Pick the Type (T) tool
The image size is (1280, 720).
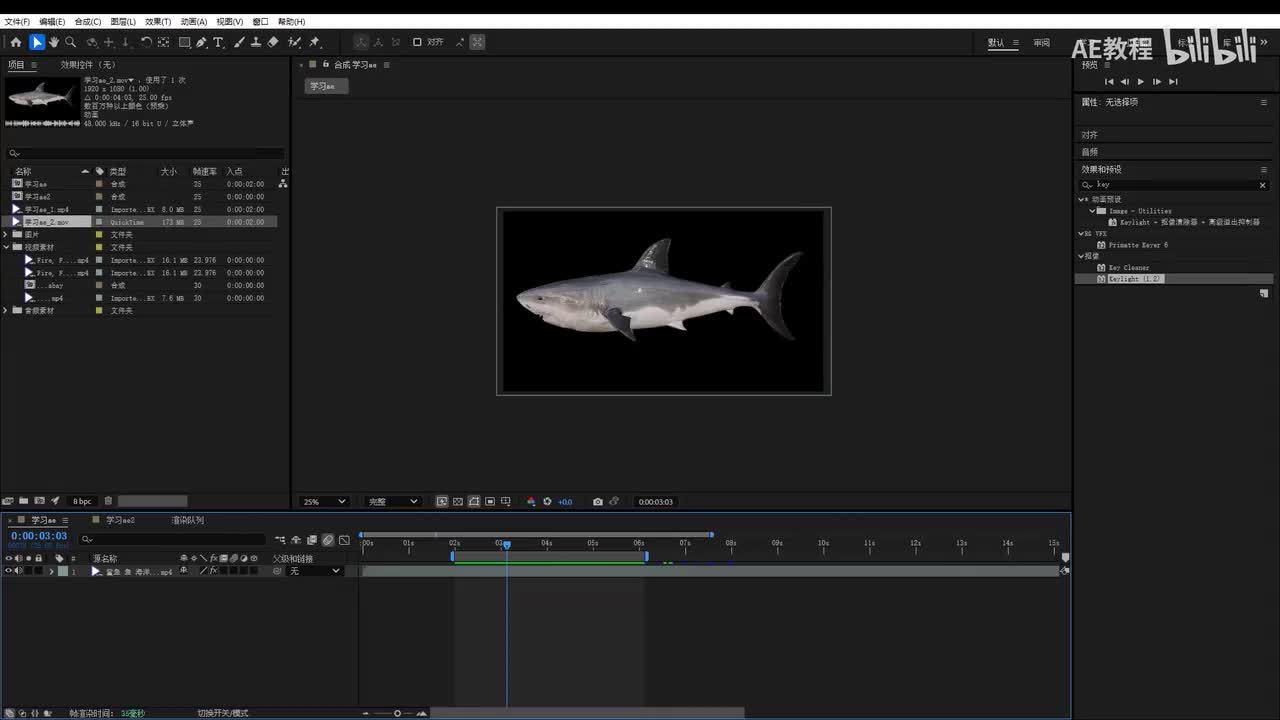[x=218, y=42]
